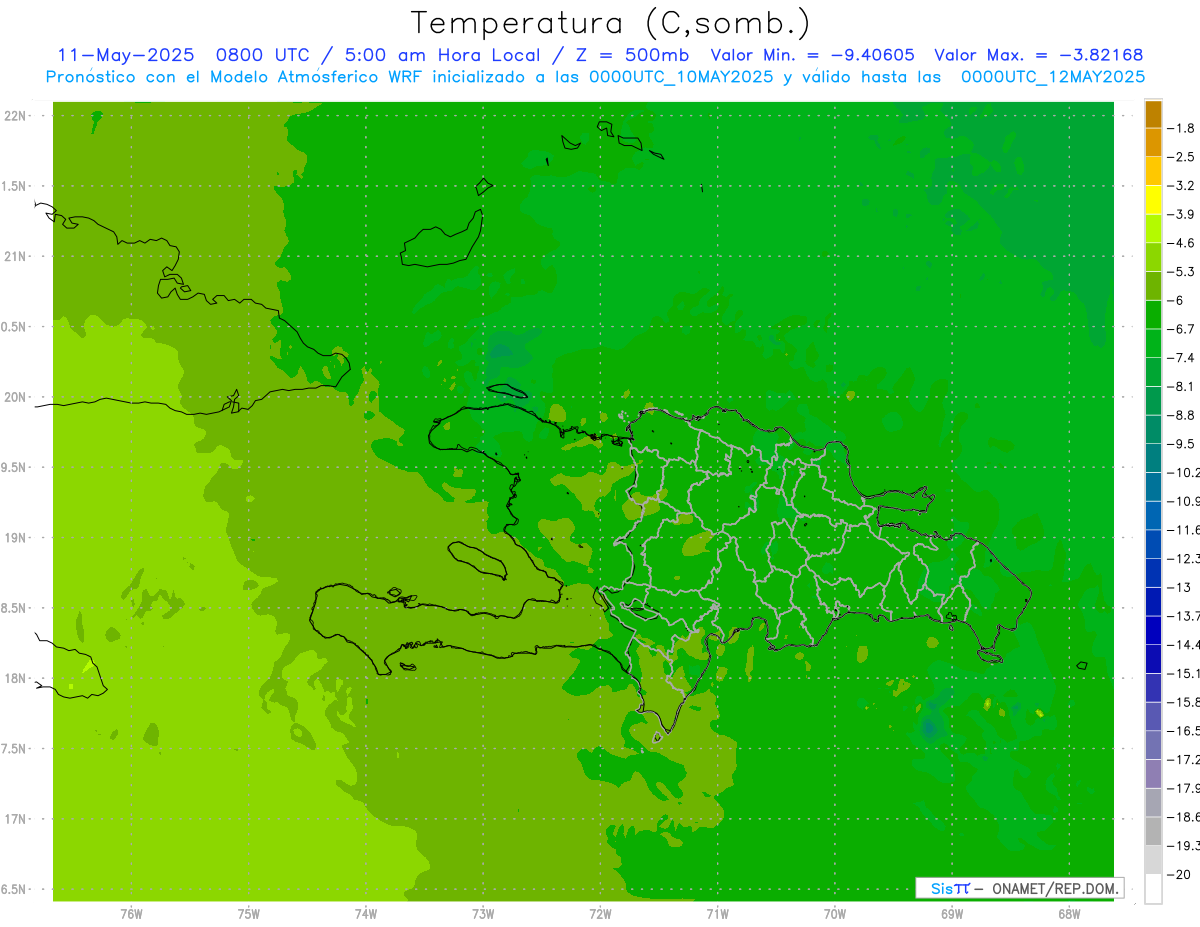
Task: Click the '-2.5' legend value
Action: tap(1182, 157)
